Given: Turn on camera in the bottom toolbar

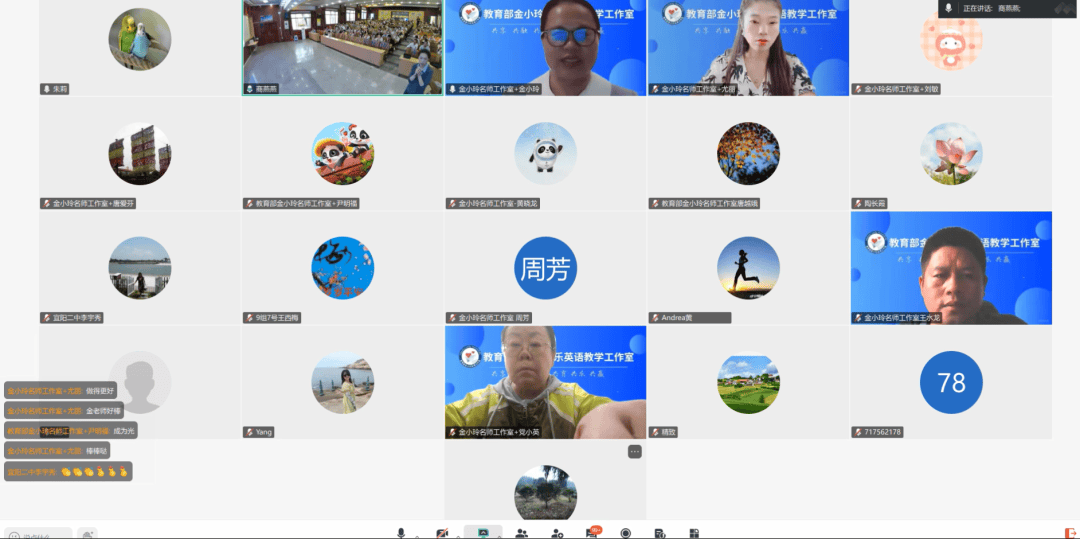Looking at the screenshot, I should 442,533.
